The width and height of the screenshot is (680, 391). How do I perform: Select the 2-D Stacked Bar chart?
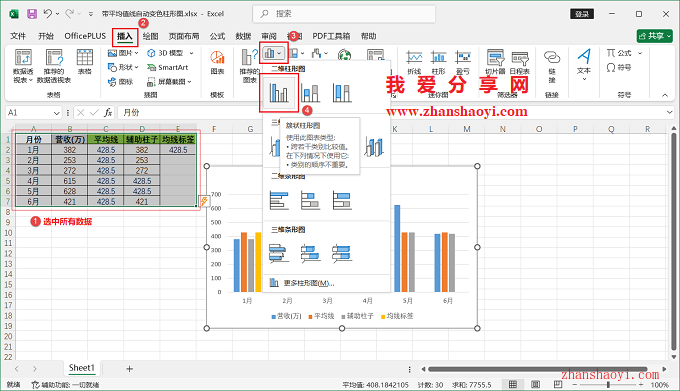(311, 200)
